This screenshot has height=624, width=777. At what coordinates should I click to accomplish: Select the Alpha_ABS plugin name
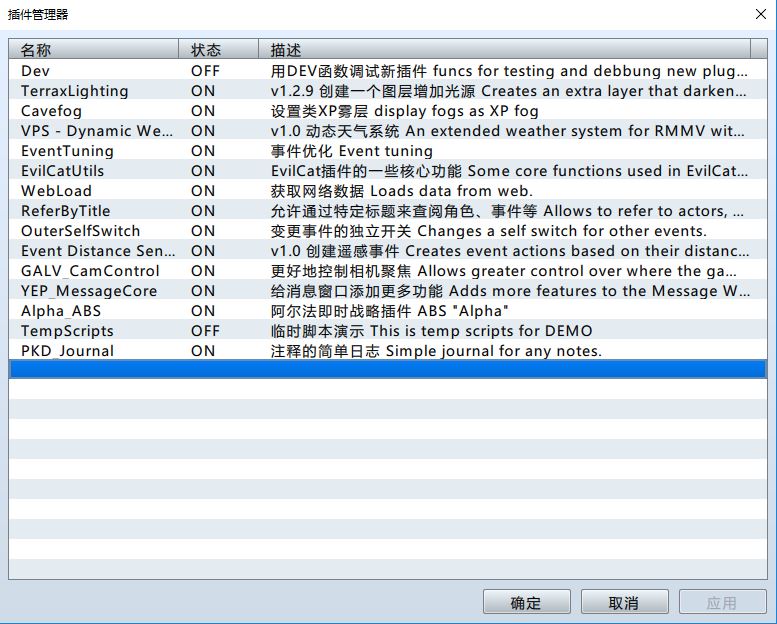tap(61, 311)
